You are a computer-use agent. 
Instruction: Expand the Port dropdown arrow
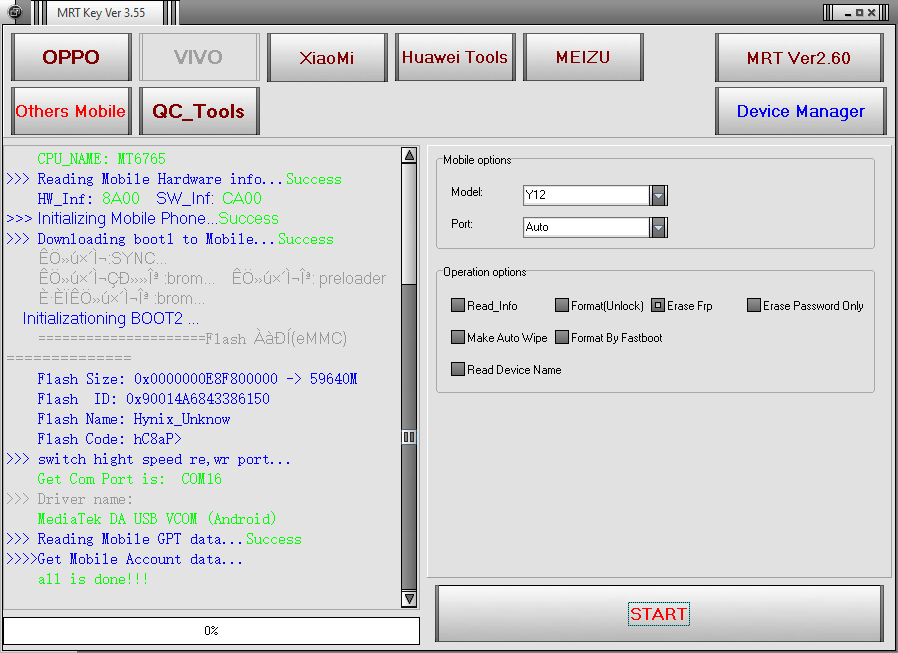(x=658, y=227)
